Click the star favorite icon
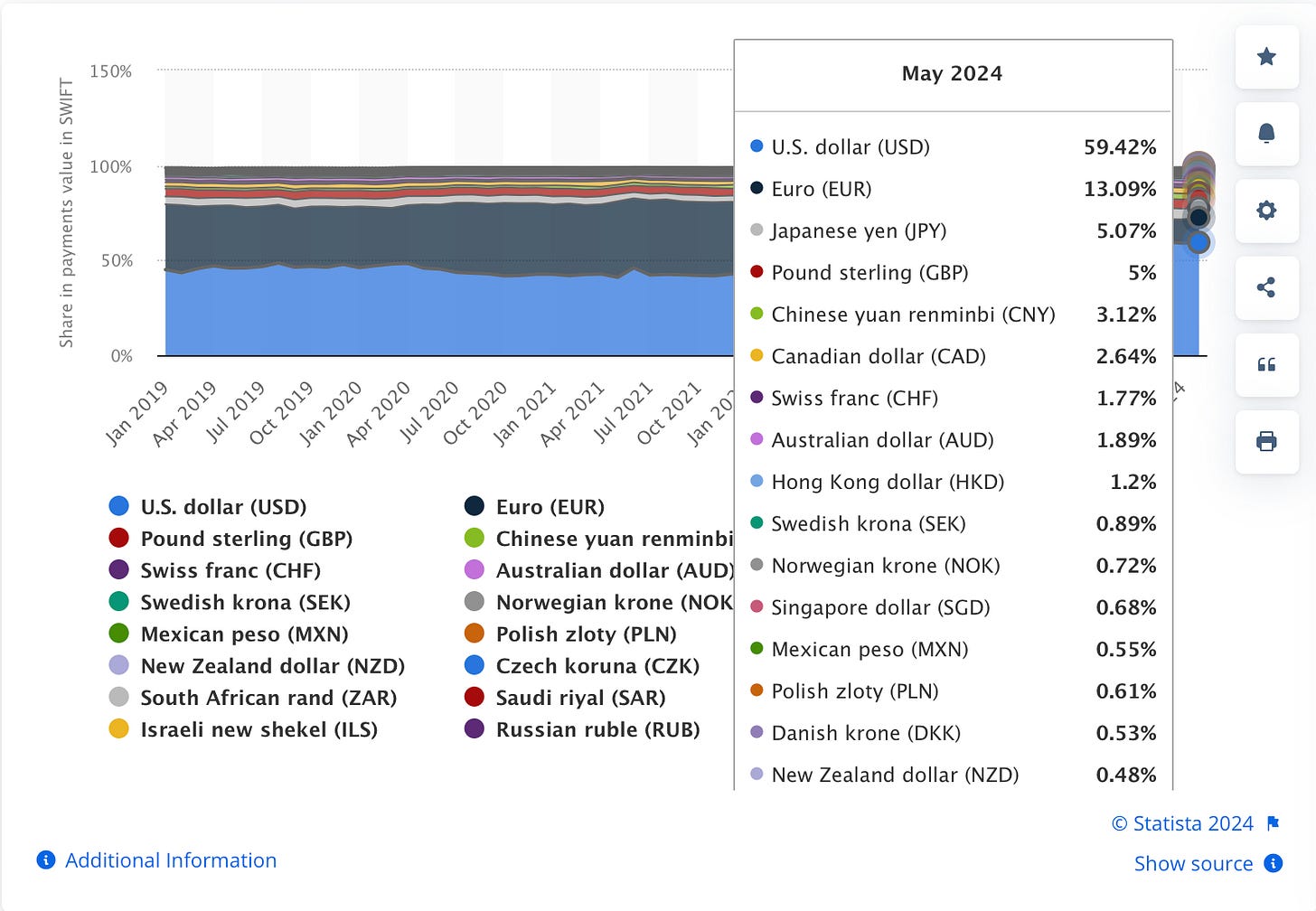Image resolution: width=1316 pixels, height=911 pixels. tap(1266, 57)
